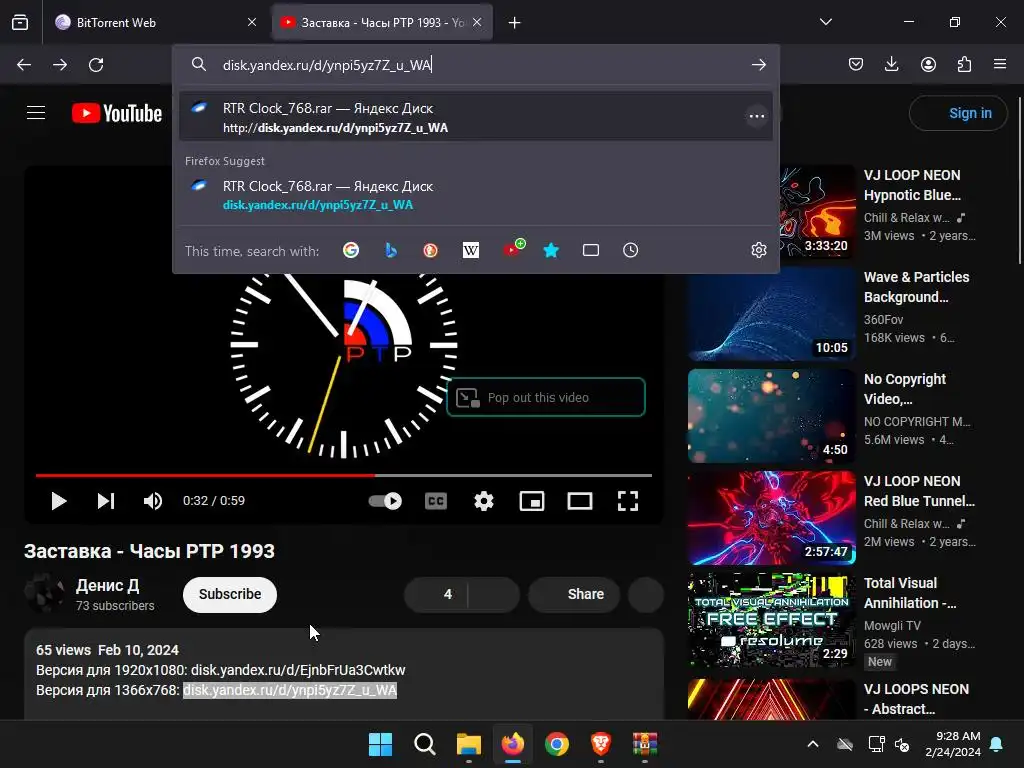1024x768 pixels.
Task: Enable the miniplayer
Action: coord(532,501)
